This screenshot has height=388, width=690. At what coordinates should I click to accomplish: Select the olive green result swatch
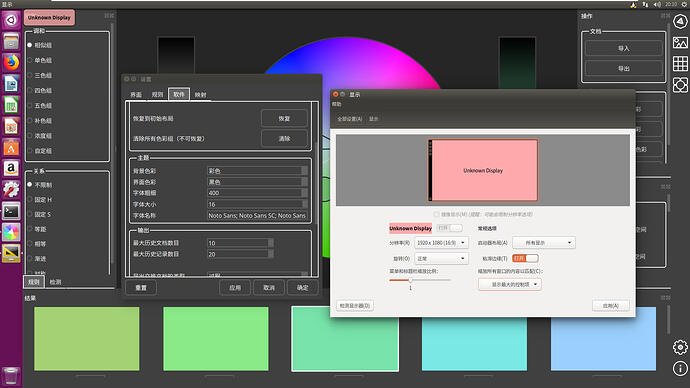[87, 339]
